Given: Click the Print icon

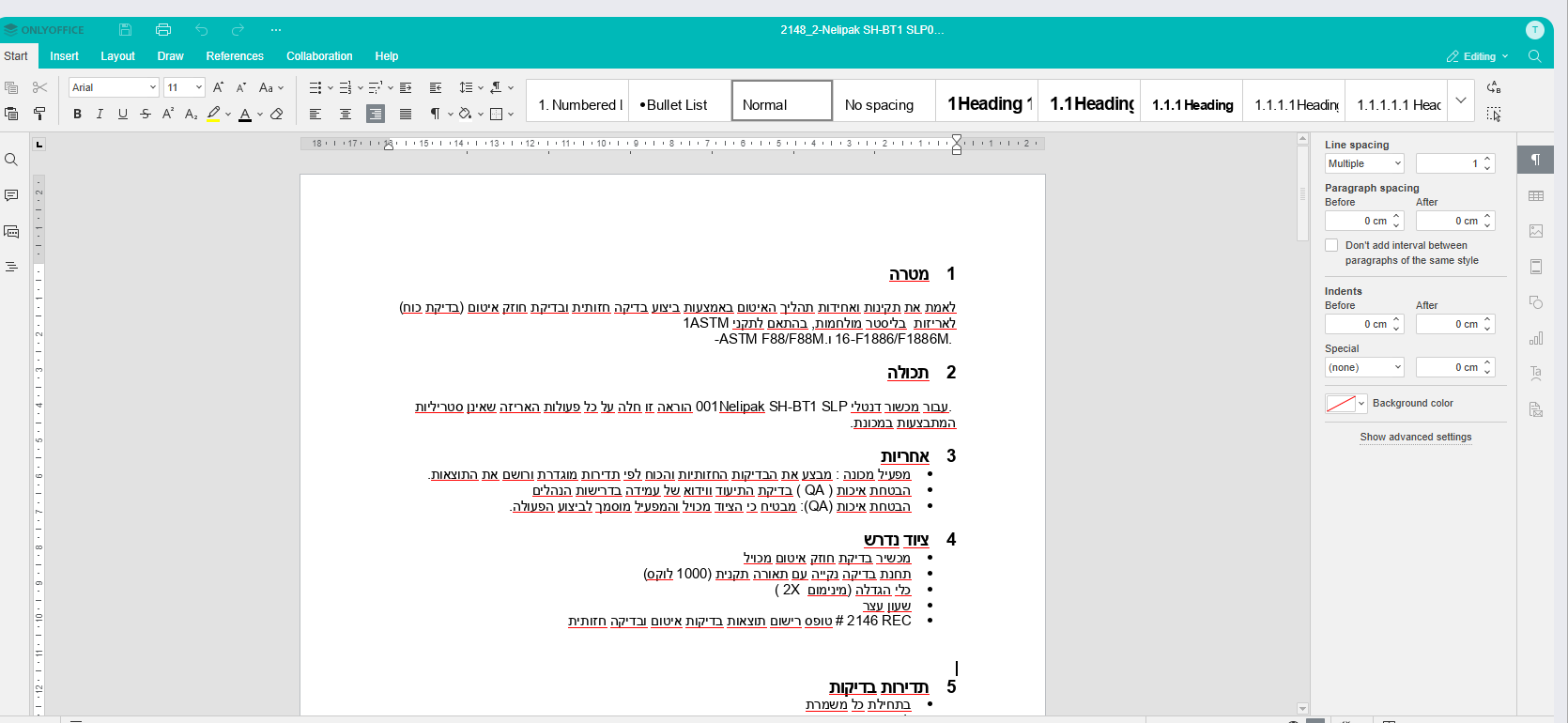Looking at the screenshot, I should pyautogui.click(x=163, y=30).
